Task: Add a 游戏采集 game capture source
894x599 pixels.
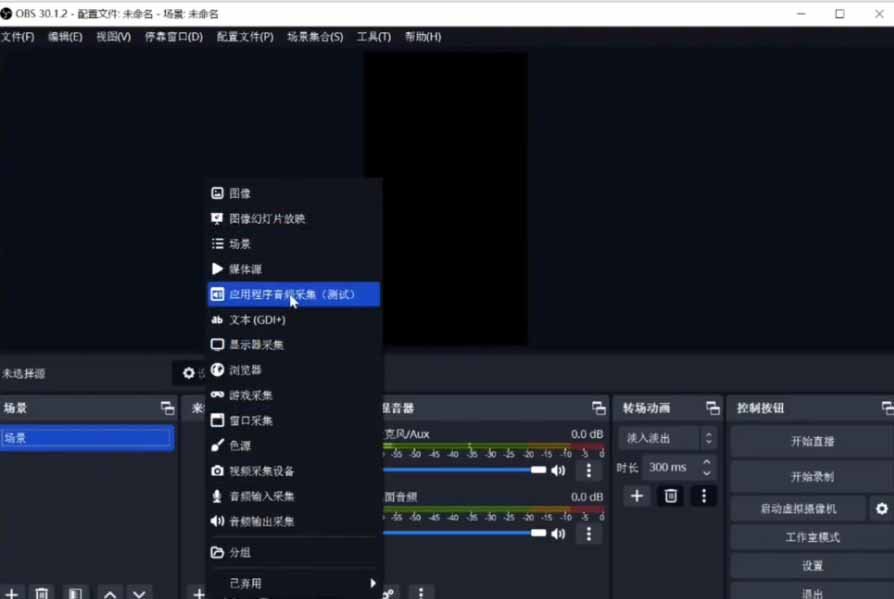Action: 250,395
